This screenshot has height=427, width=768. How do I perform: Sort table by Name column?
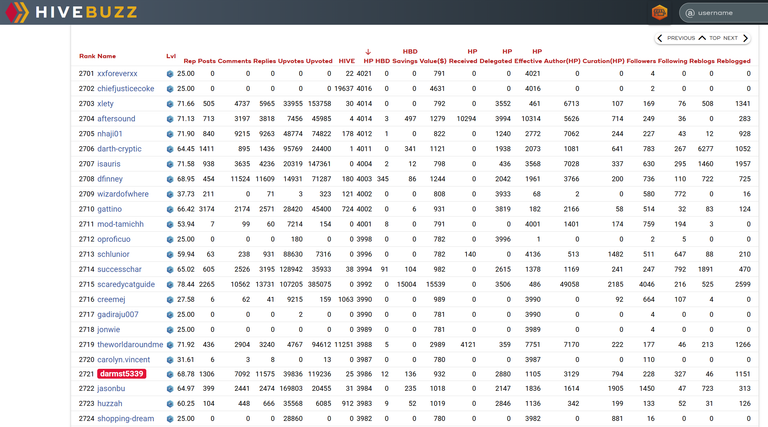tap(106, 56)
